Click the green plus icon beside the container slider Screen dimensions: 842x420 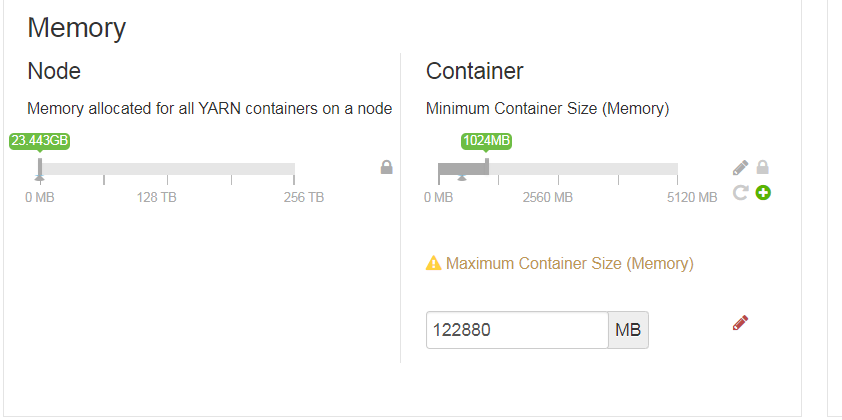click(763, 191)
